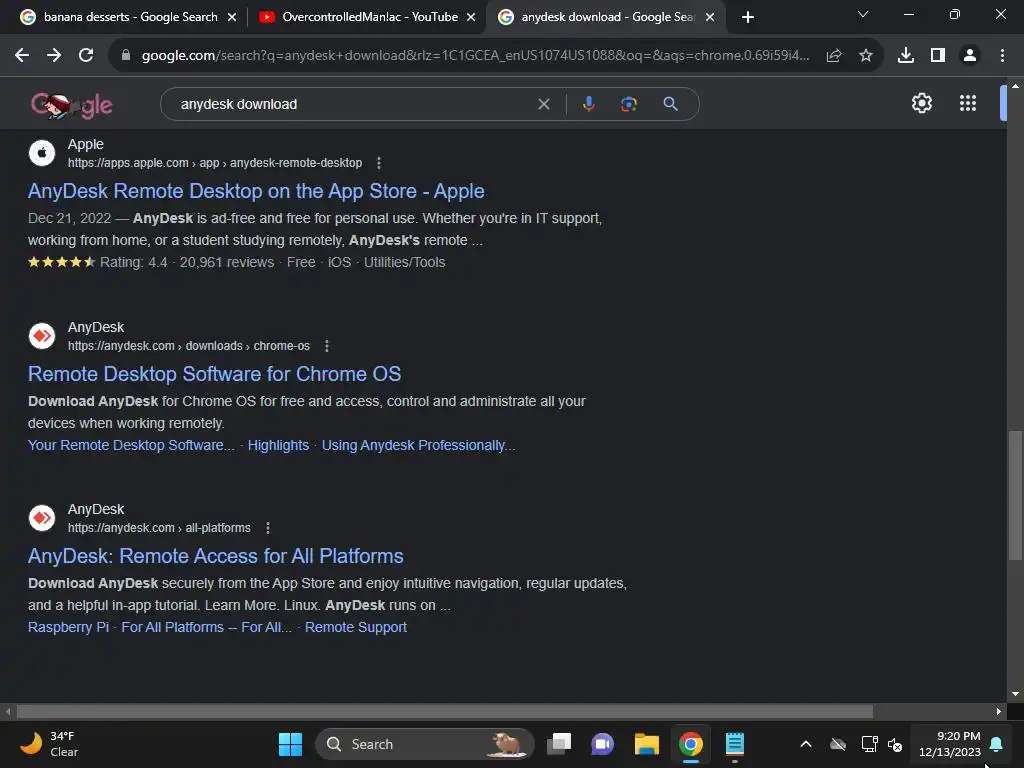Viewport: 1024px width, 768px height.
Task: Open Google quick settings gear
Action: [921, 103]
